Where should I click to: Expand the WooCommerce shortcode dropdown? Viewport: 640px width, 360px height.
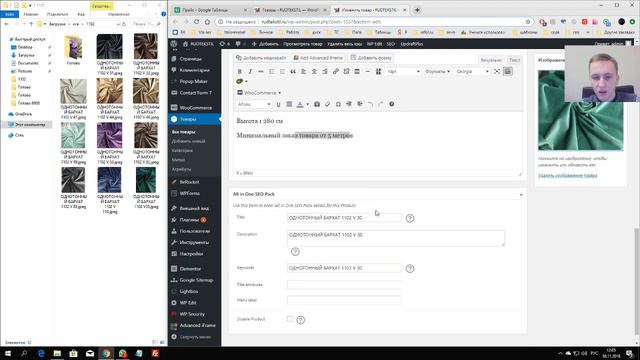[x=259, y=93]
